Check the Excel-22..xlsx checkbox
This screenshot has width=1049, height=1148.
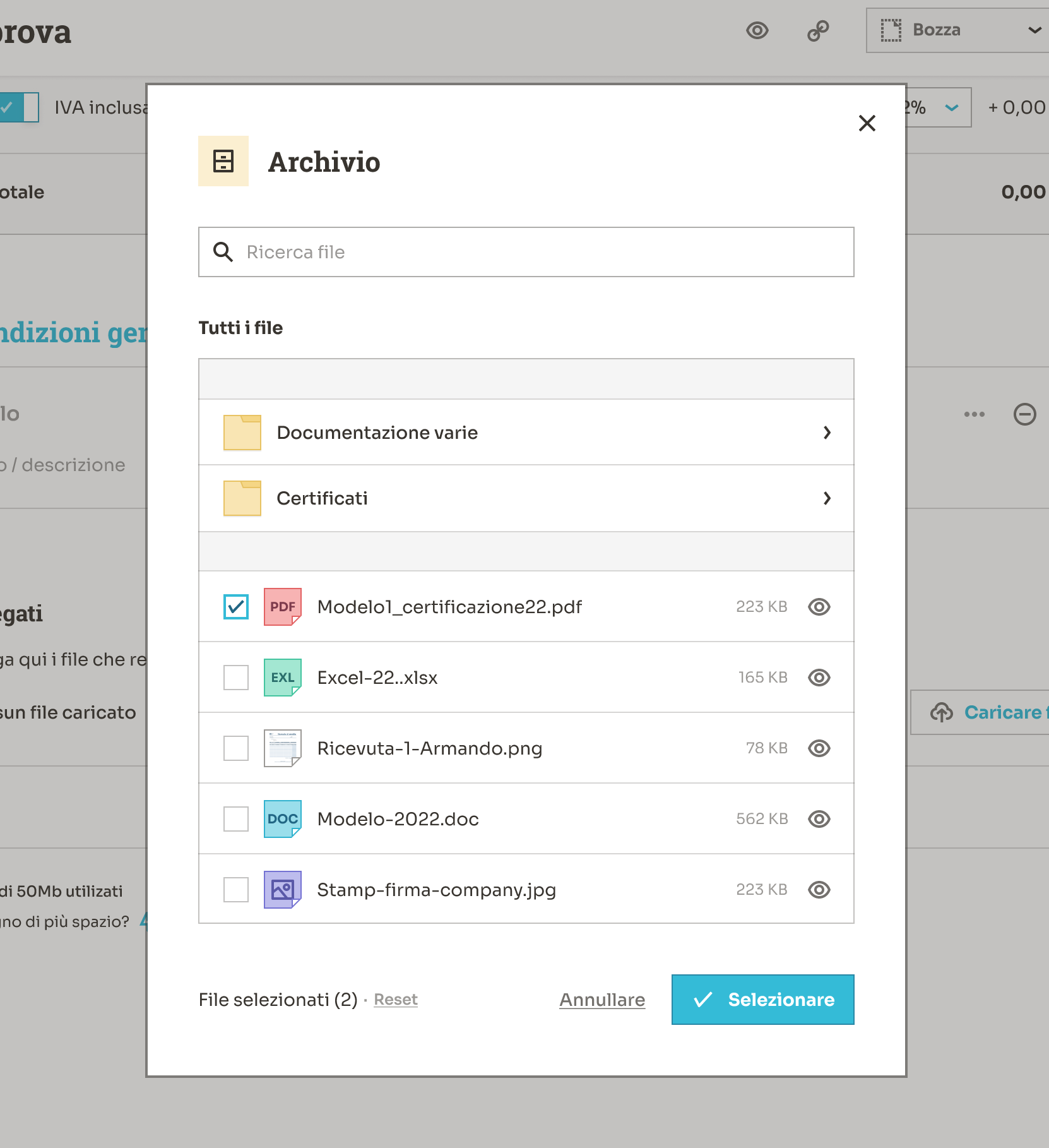pos(236,678)
